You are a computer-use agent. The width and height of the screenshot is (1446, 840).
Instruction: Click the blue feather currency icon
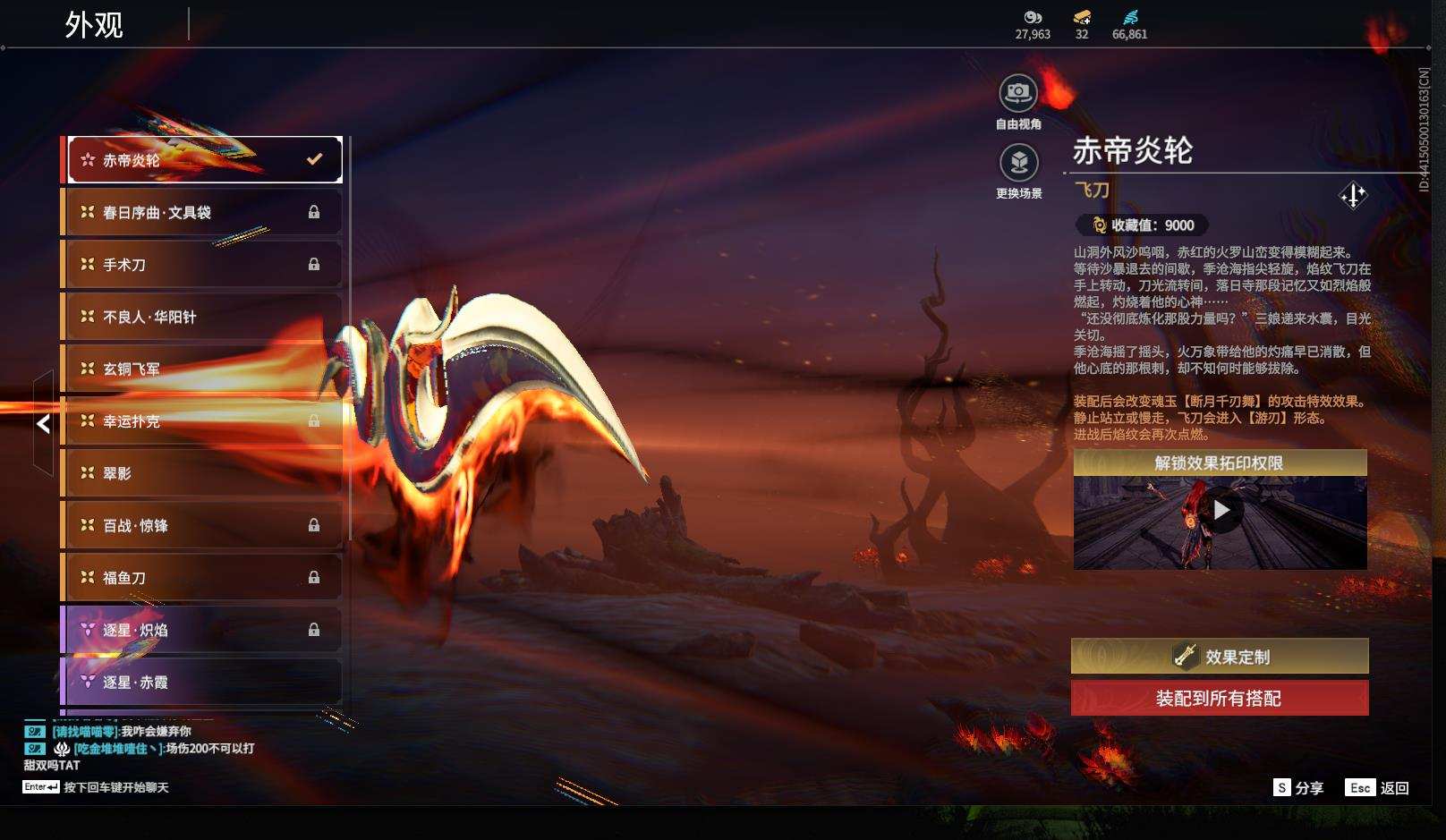point(1130,17)
